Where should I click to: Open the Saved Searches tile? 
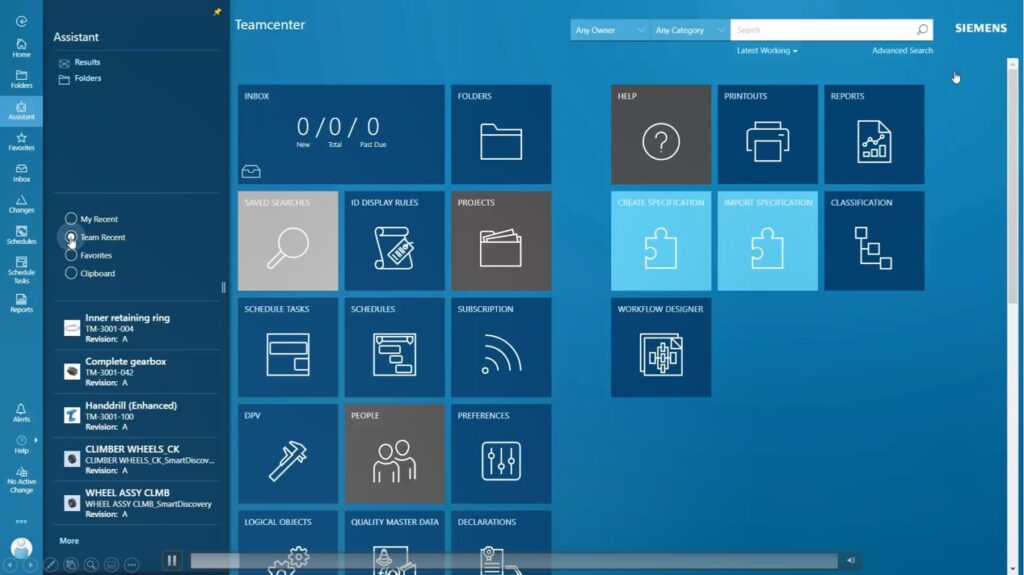coord(288,240)
